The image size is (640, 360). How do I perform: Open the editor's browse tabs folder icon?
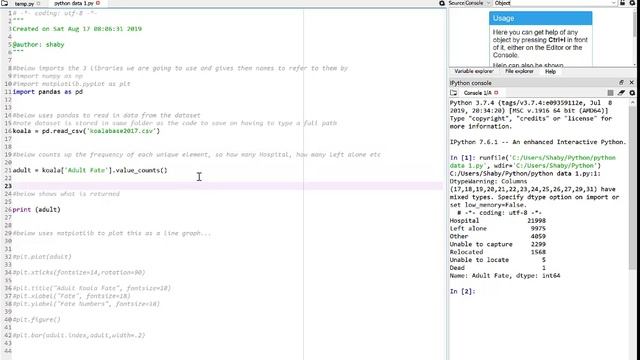point(4,3)
